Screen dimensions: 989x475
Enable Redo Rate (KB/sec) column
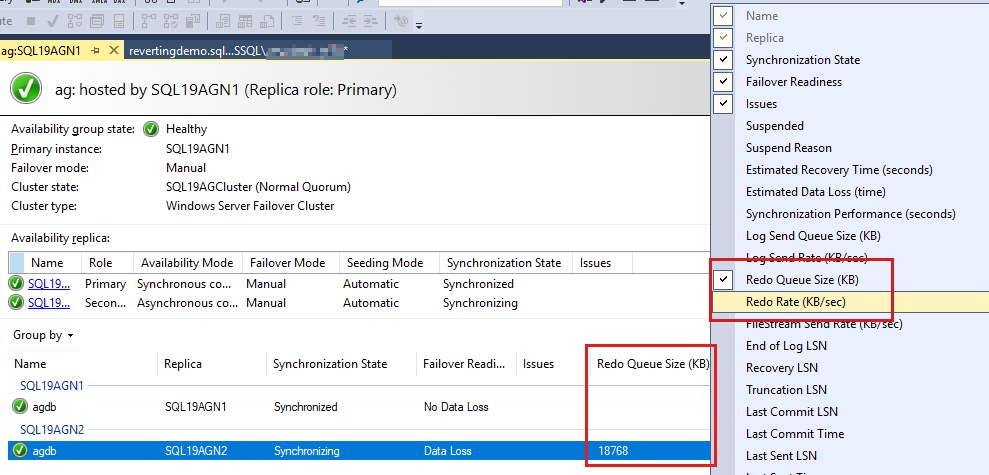click(796, 302)
